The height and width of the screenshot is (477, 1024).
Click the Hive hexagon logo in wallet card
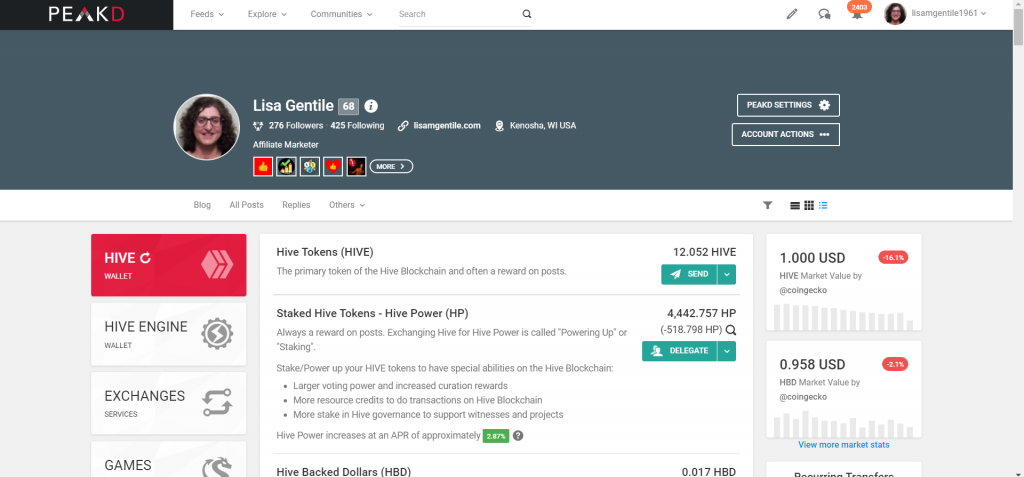[x=217, y=265]
